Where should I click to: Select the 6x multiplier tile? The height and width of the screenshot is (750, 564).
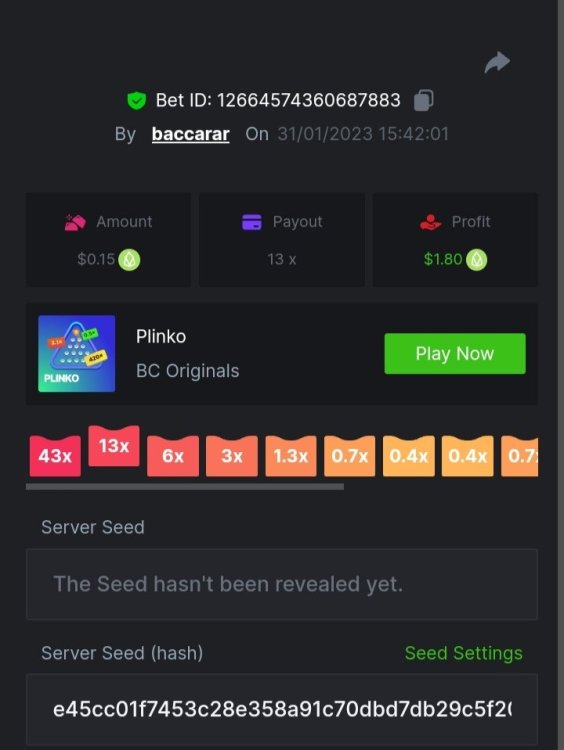pyautogui.click(x=173, y=456)
